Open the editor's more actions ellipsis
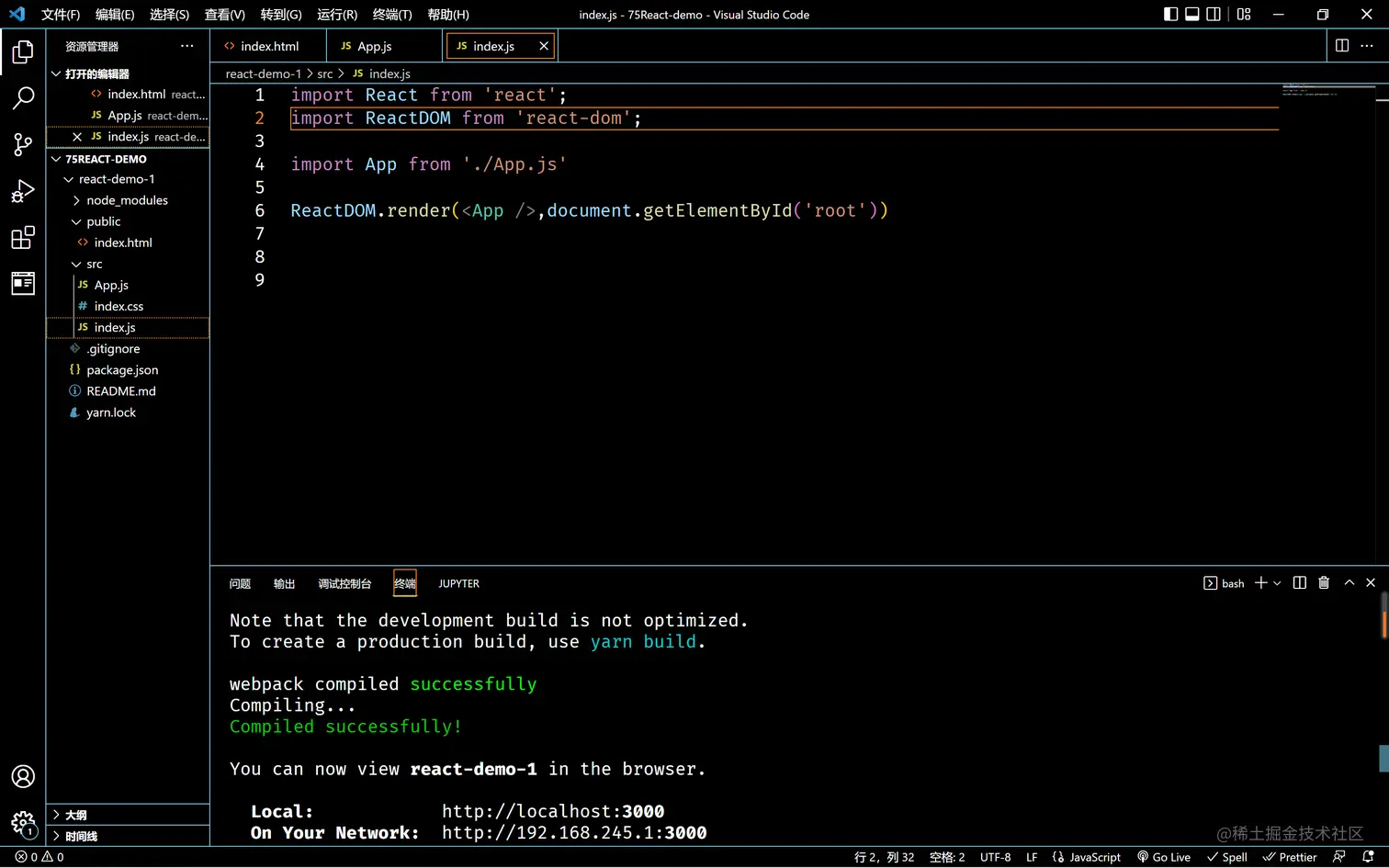 pos(1367,46)
